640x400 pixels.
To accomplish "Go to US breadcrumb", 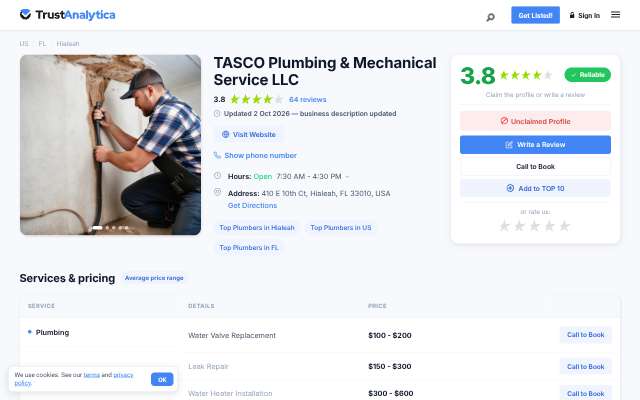I will coord(24,44).
